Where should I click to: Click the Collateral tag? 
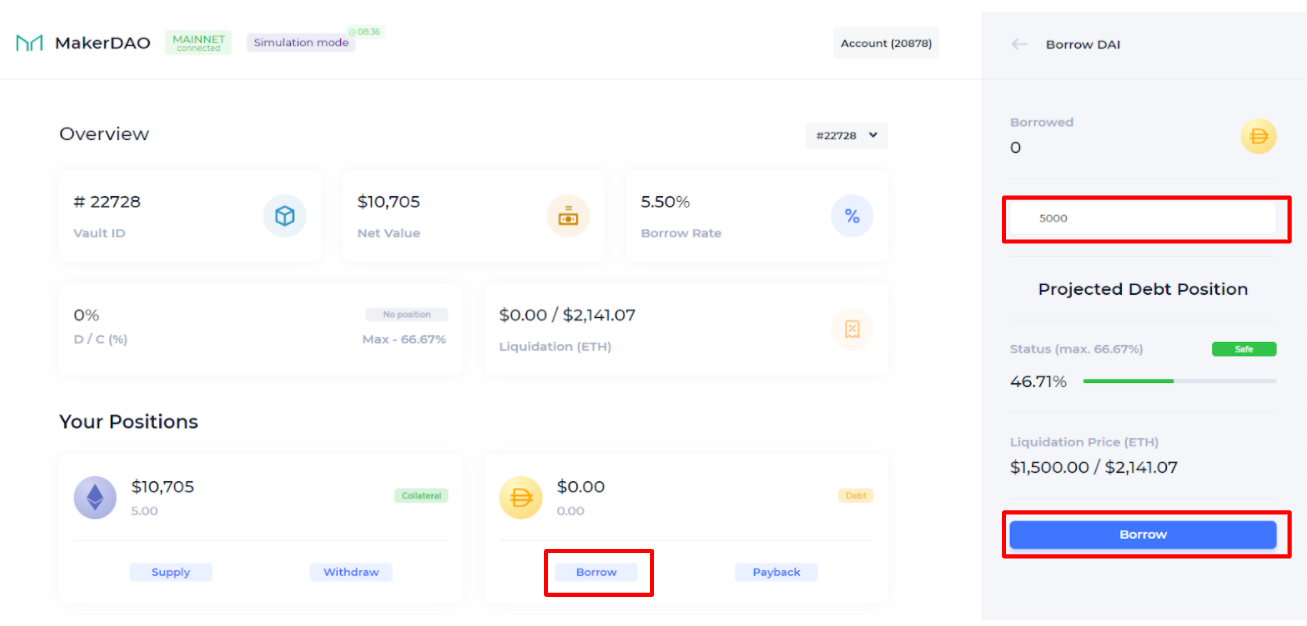click(x=421, y=495)
